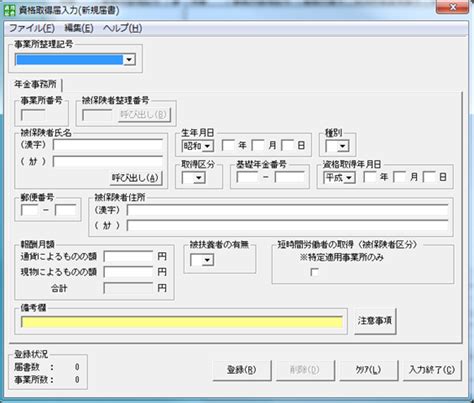Focus the 被保険者住所 カナ address field
This screenshot has width=474, height=403.
[288, 226]
